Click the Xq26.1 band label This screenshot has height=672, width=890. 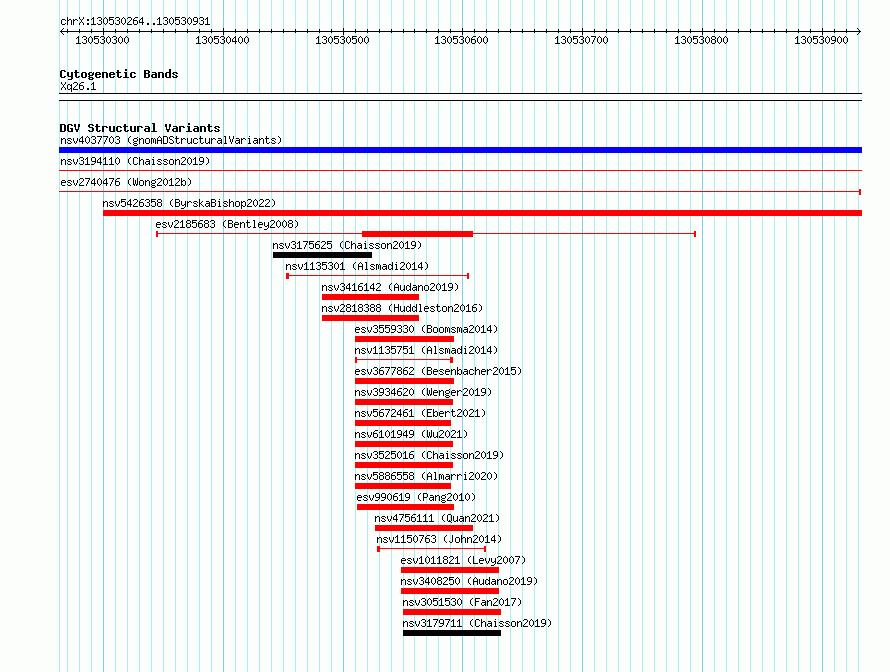click(x=78, y=86)
